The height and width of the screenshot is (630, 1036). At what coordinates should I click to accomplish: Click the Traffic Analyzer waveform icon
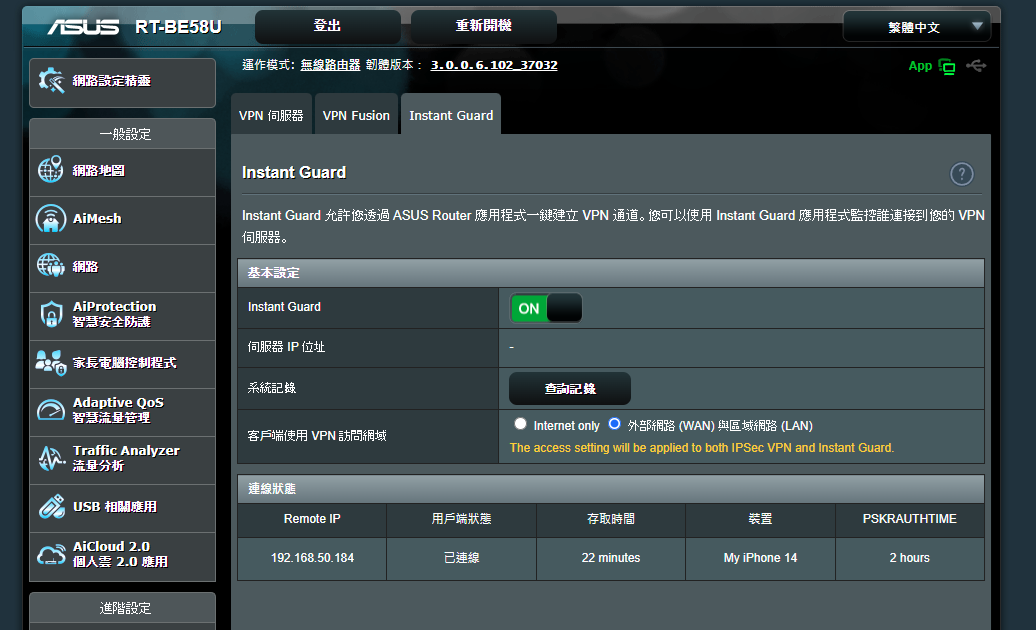51,458
